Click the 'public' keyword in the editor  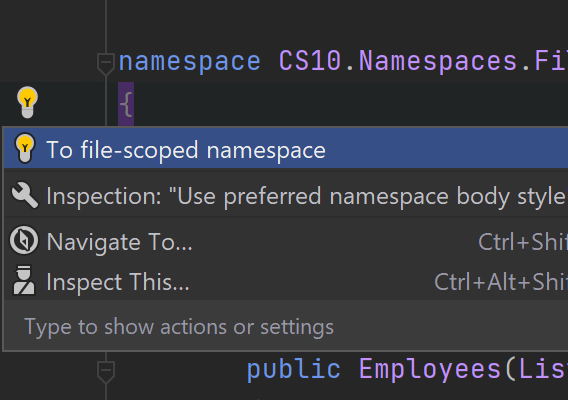pyautogui.click(x=294, y=370)
